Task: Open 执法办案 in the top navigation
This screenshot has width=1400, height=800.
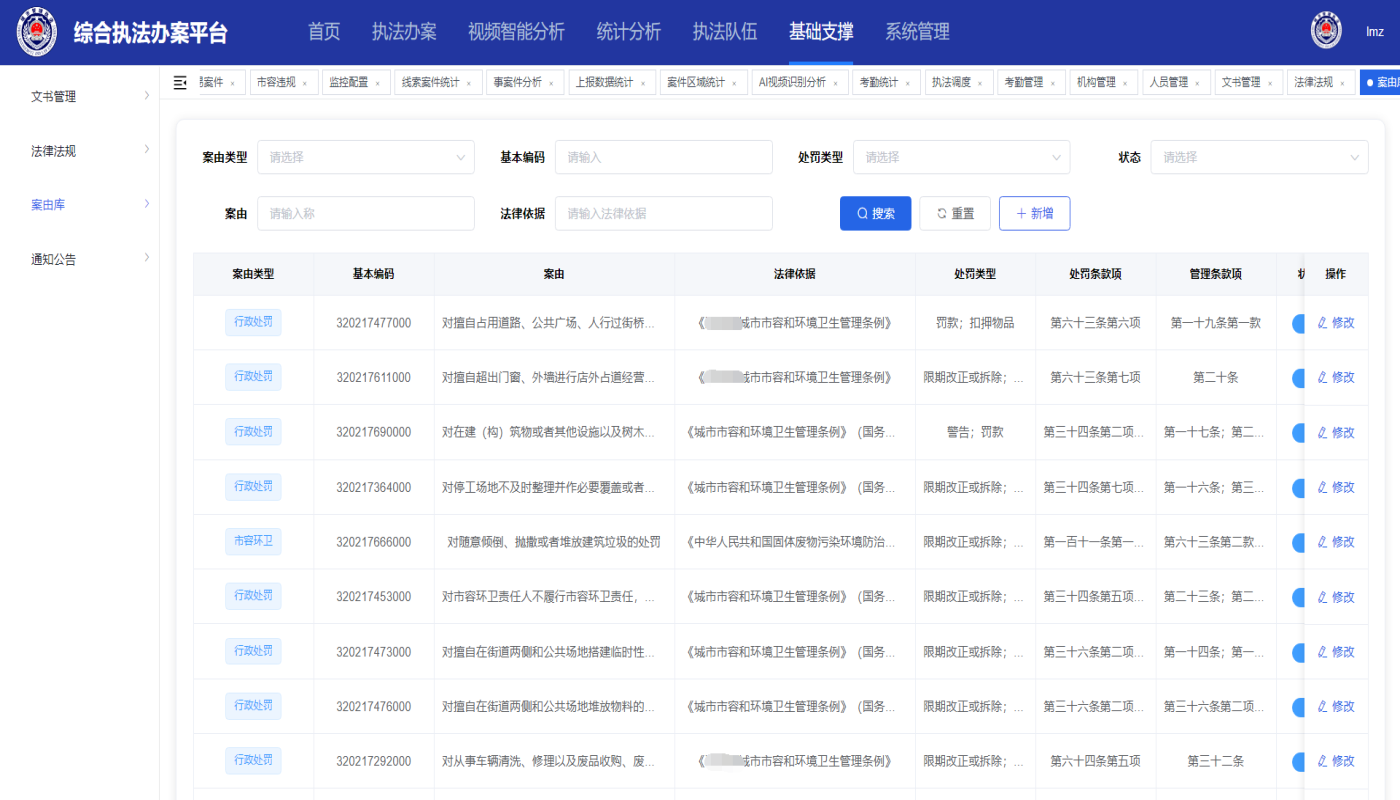Action: (x=404, y=32)
